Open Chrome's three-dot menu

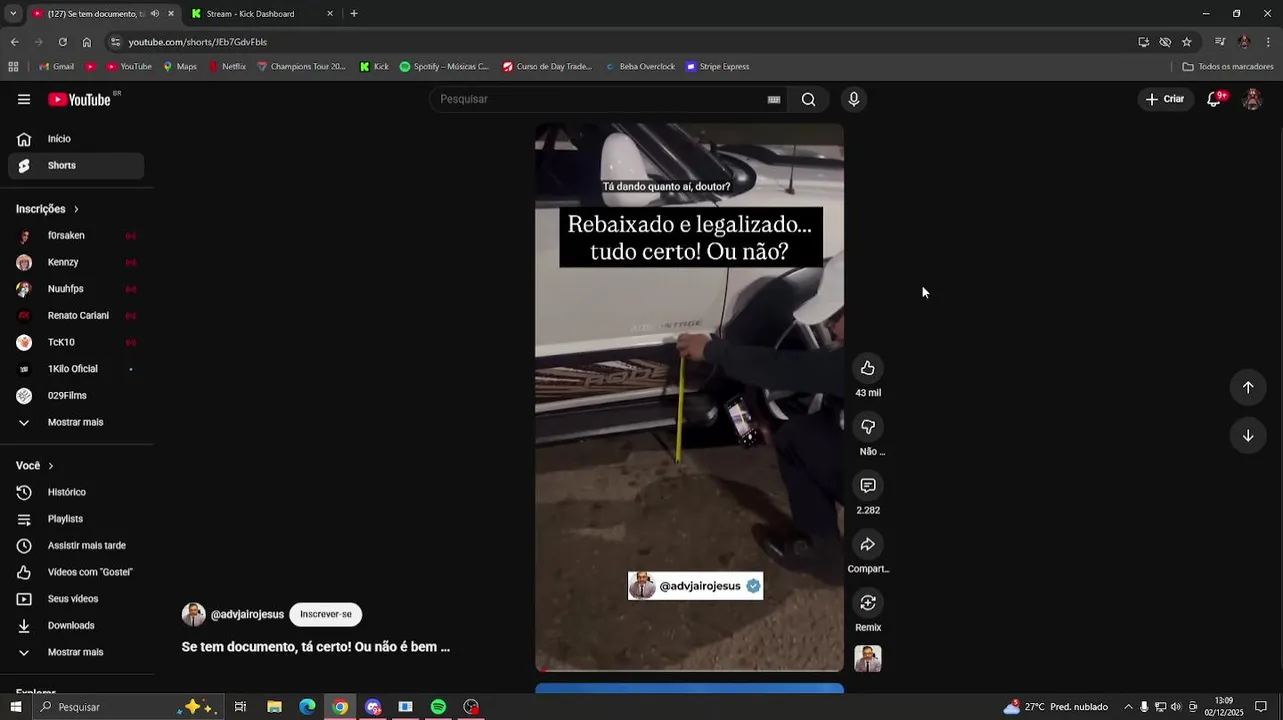pos(1268,42)
